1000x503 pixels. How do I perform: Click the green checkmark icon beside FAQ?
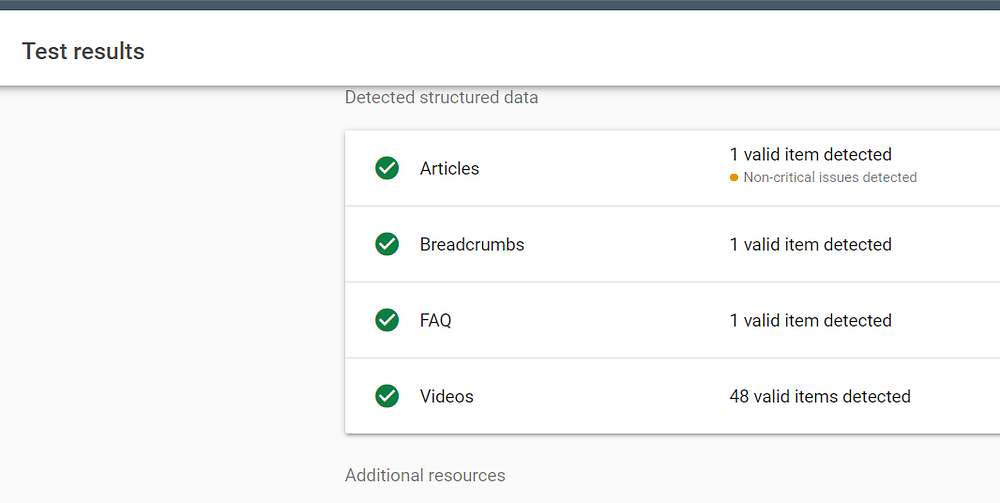pyautogui.click(x=387, y=320)
